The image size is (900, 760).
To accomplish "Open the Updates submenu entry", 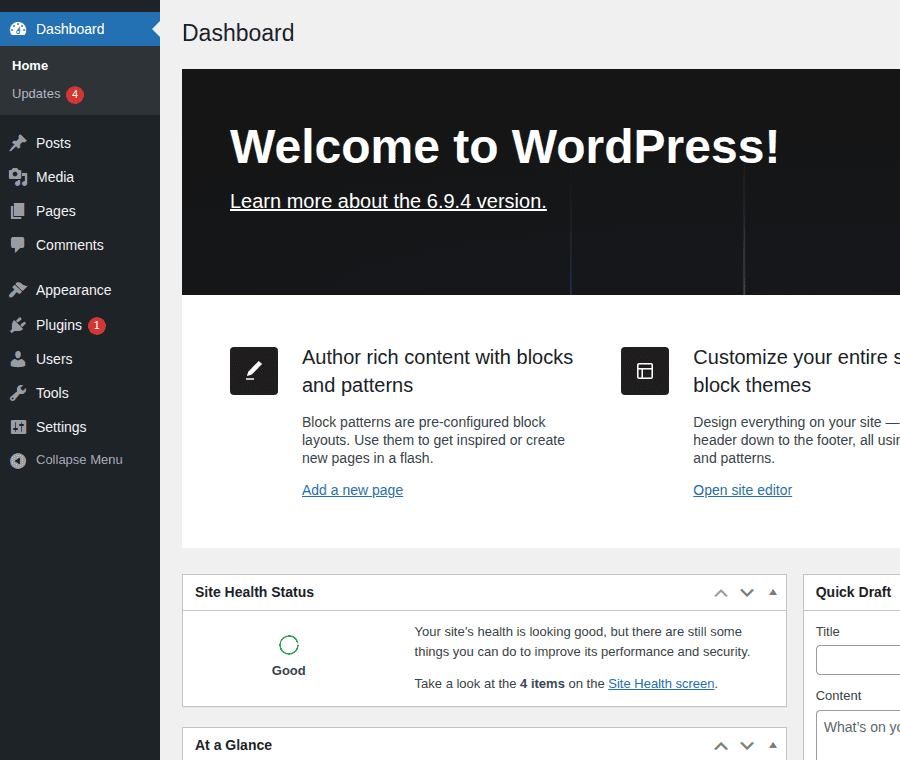I will pyautogui.click(x=36, y=94).
